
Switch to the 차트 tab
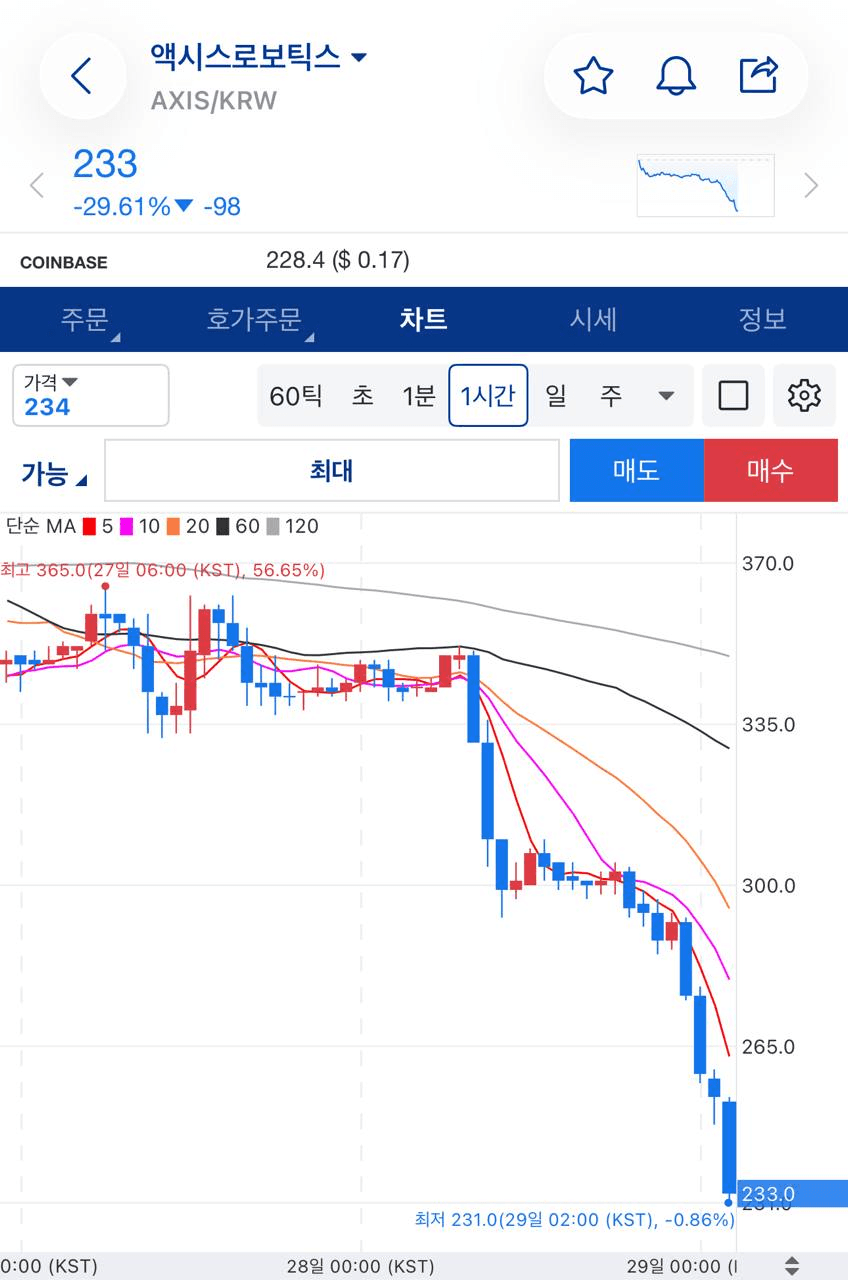pyautogui.click(x=424, y=319)
